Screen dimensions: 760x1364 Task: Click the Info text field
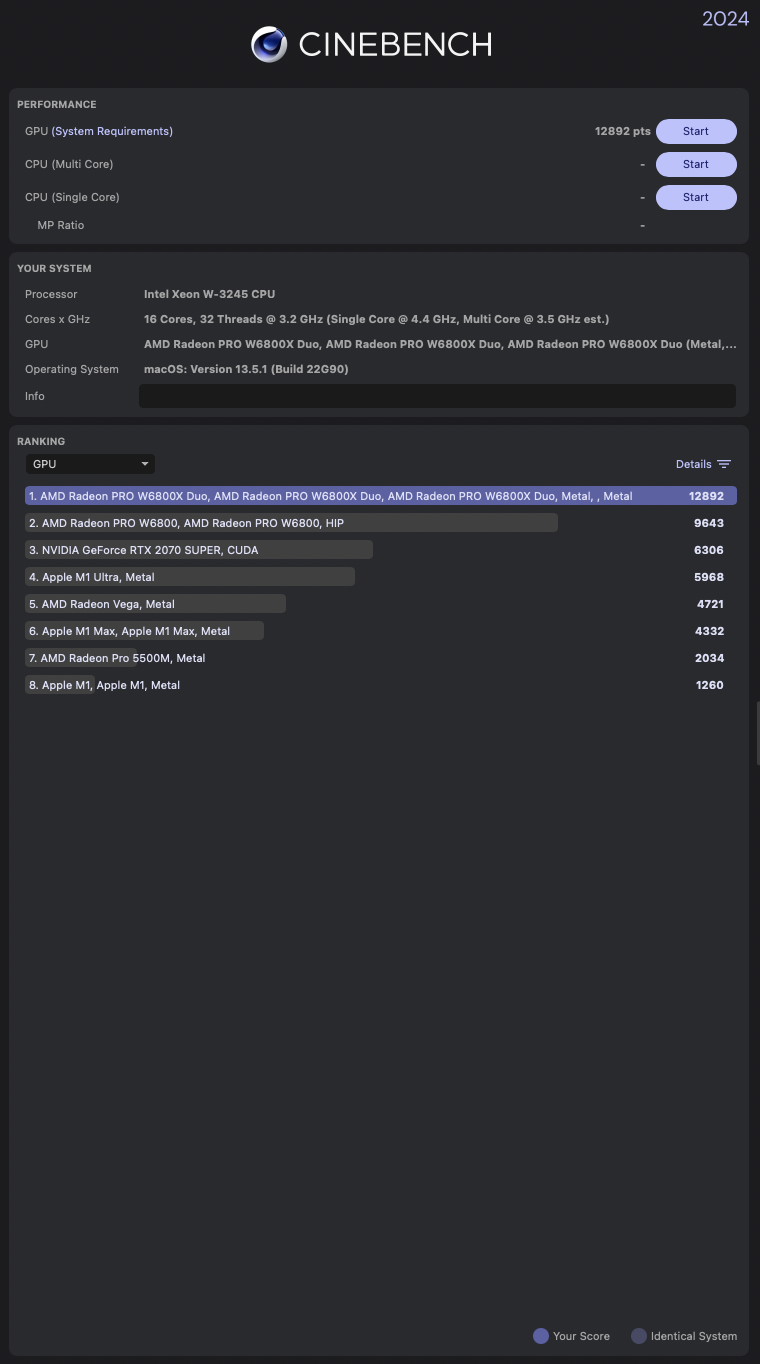pos(437,396)
